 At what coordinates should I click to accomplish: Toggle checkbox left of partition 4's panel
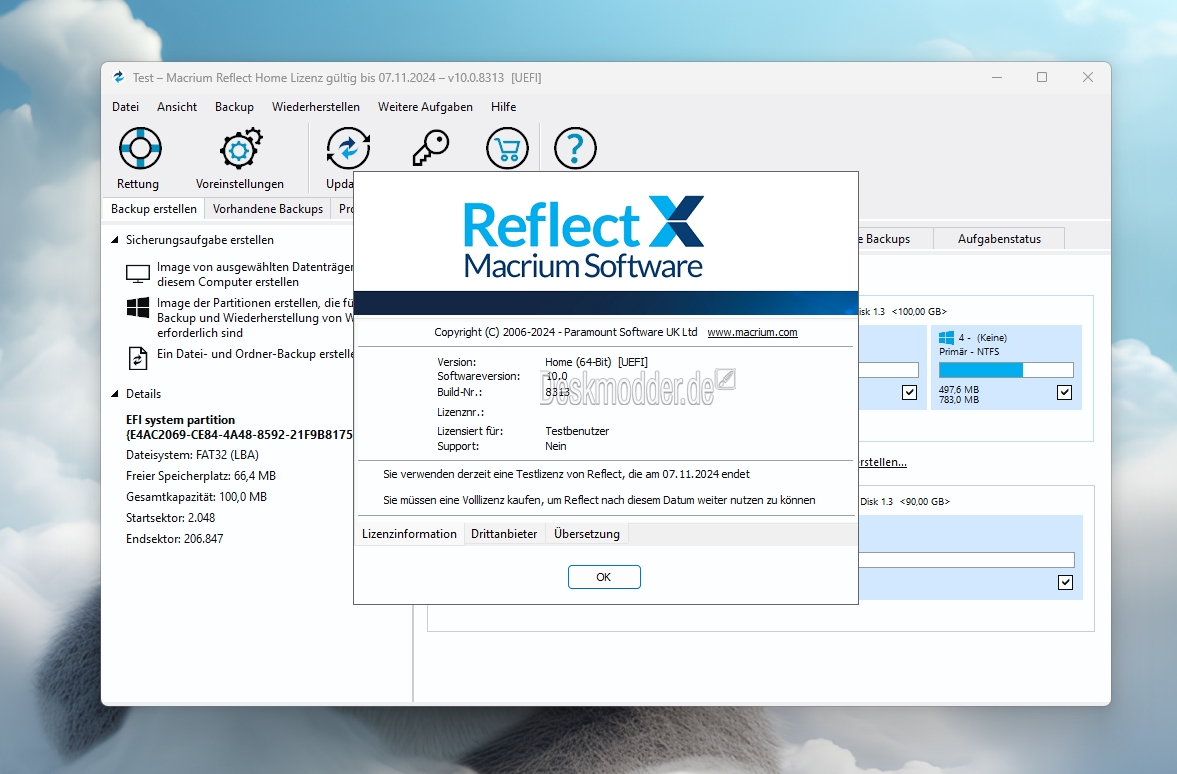(x=909, y=392)
